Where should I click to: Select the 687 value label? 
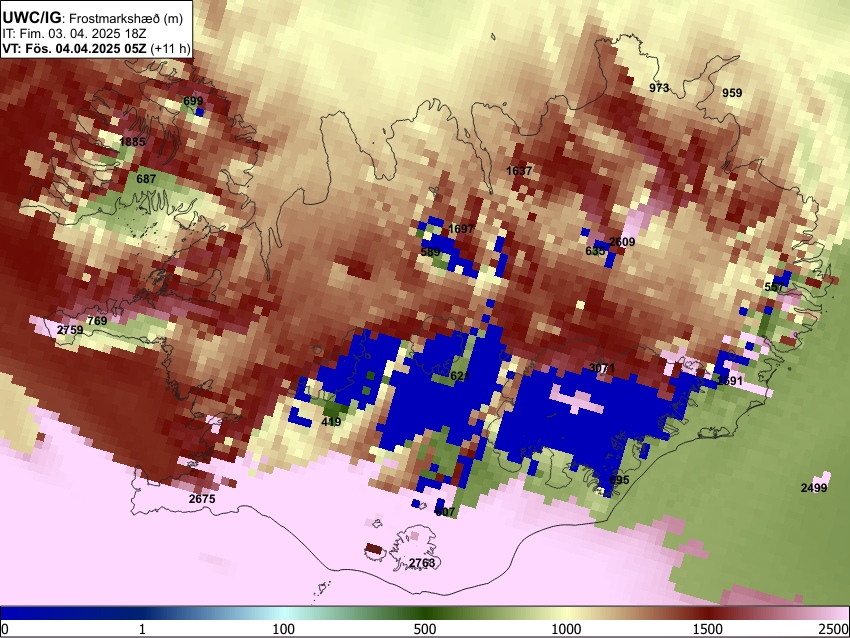click(146, 179)
